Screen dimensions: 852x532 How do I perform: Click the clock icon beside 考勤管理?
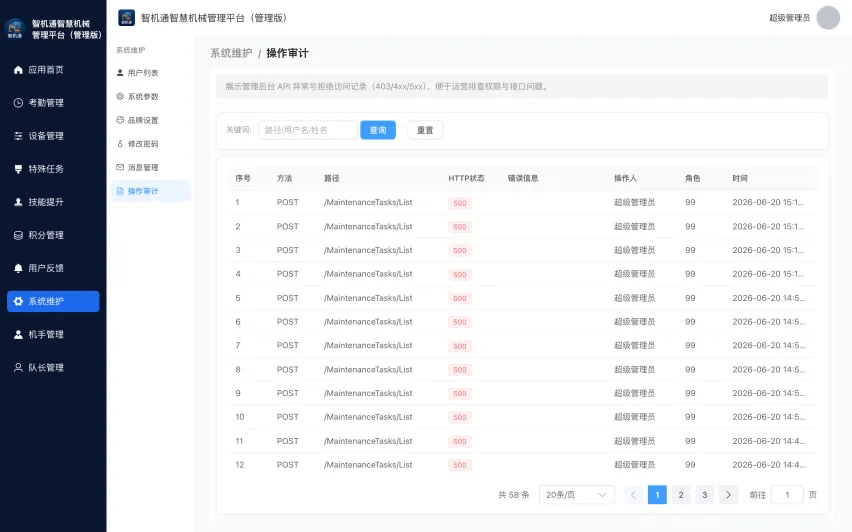pyautogui.click(x=18, y=103)
